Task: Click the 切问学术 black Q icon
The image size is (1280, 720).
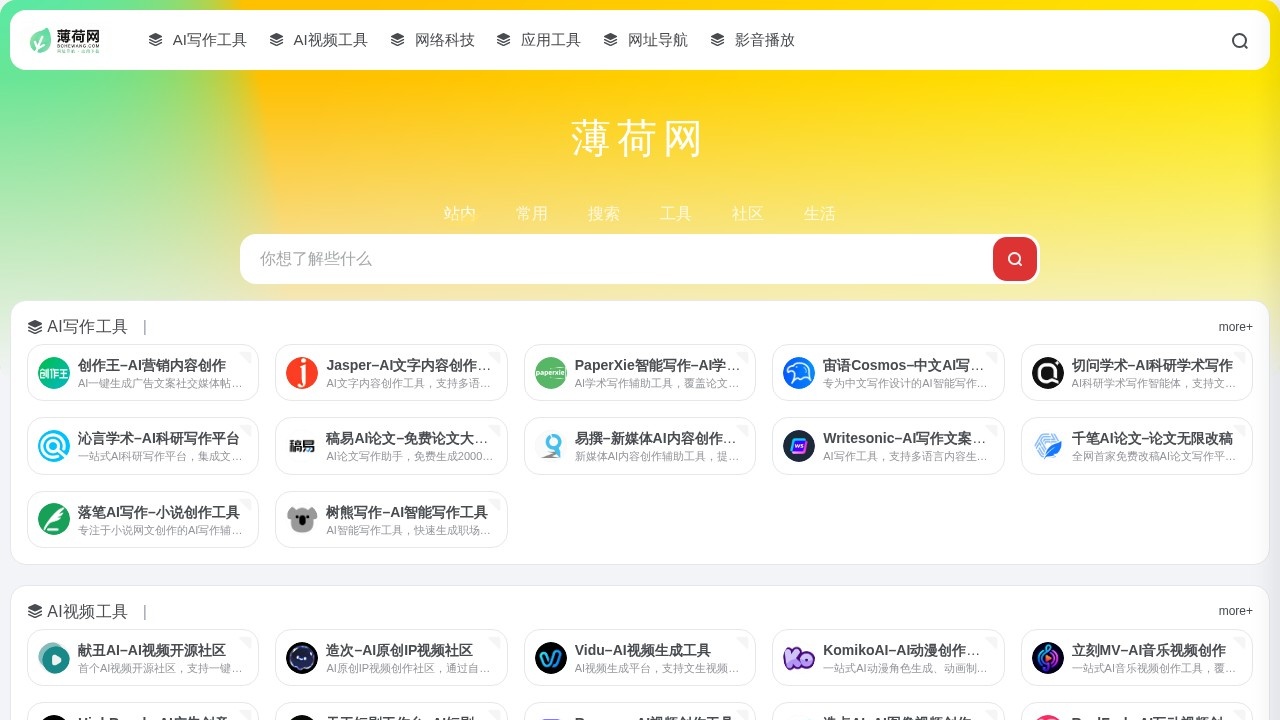Action: click(1048, 373)
